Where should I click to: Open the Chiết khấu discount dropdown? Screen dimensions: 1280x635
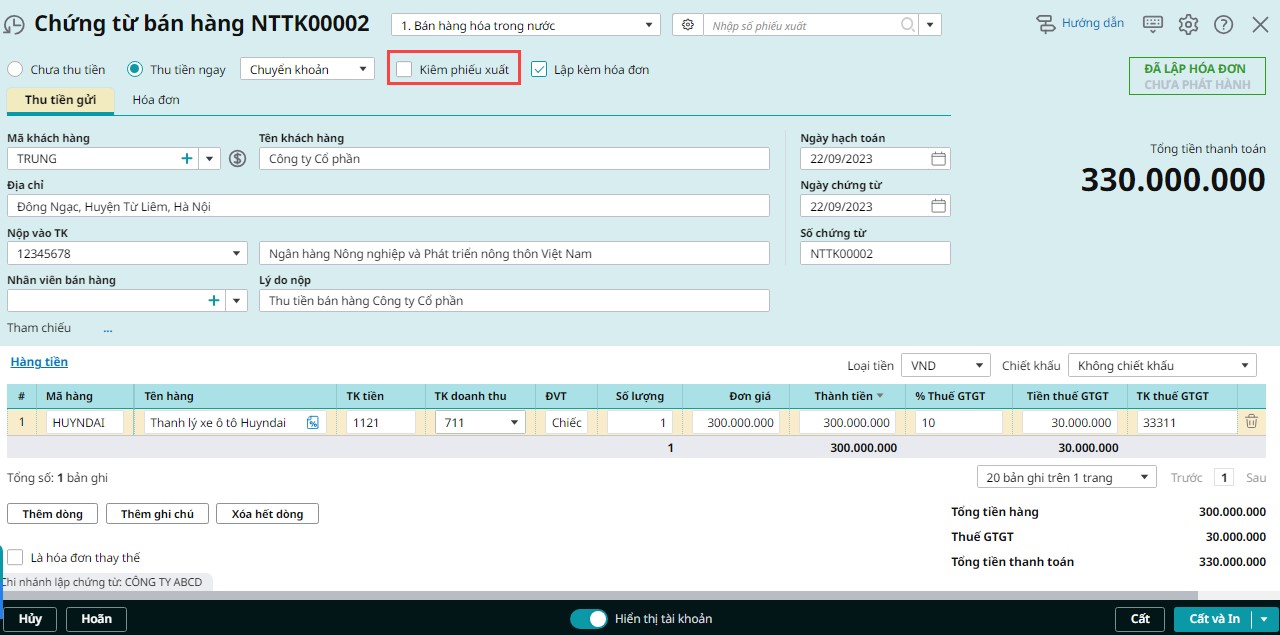(1162, 365)
